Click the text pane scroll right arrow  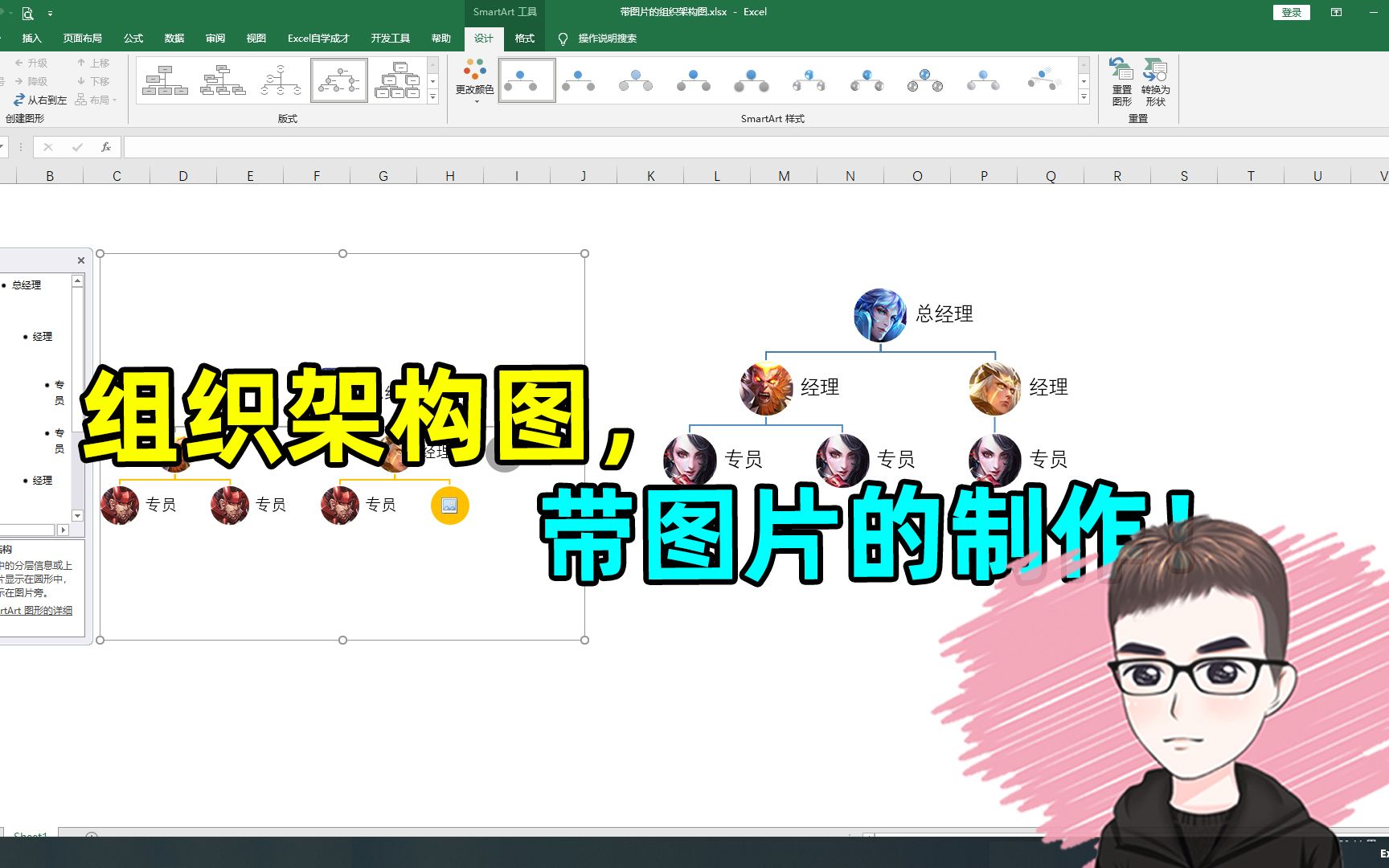64,530
